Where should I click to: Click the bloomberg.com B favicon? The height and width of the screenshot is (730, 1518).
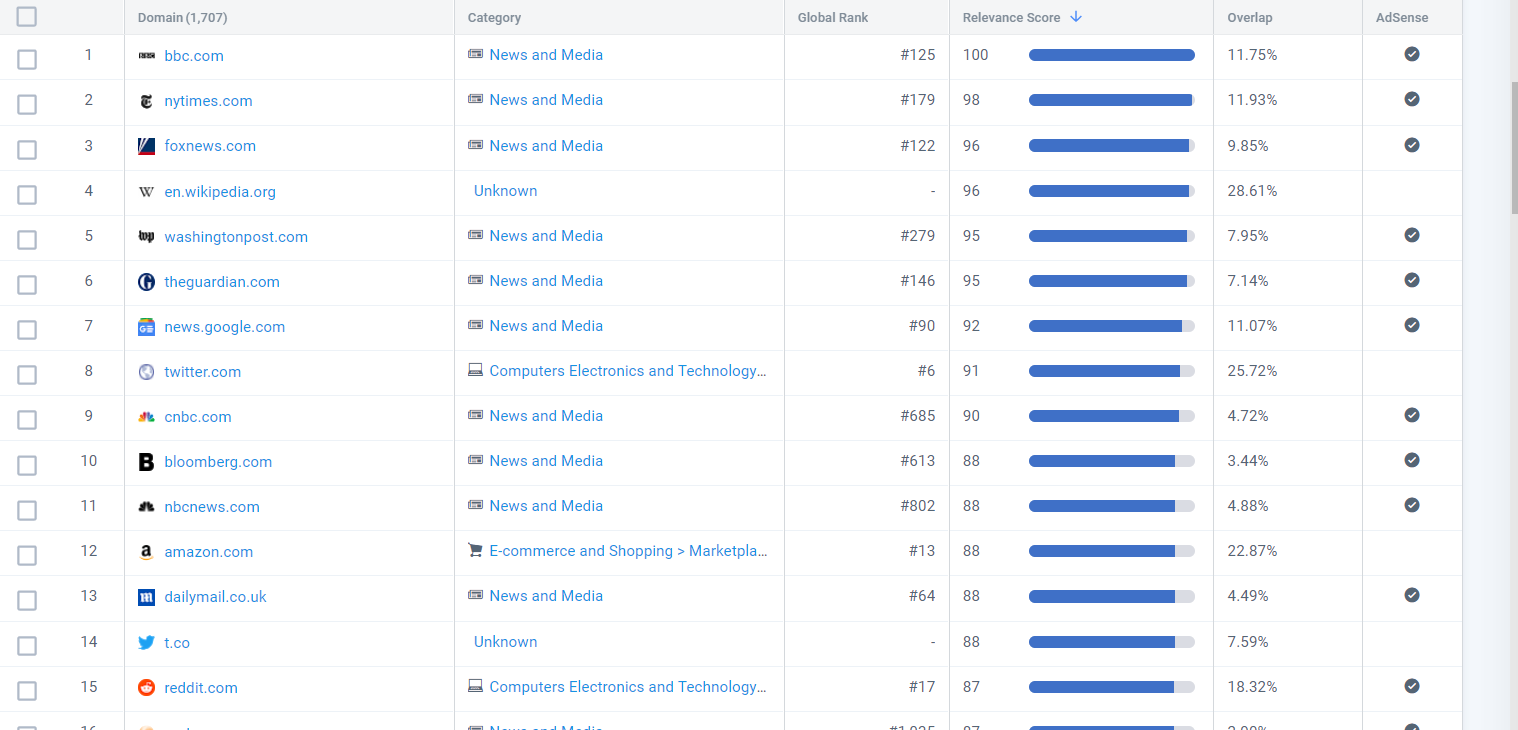(x=146, y=462)
